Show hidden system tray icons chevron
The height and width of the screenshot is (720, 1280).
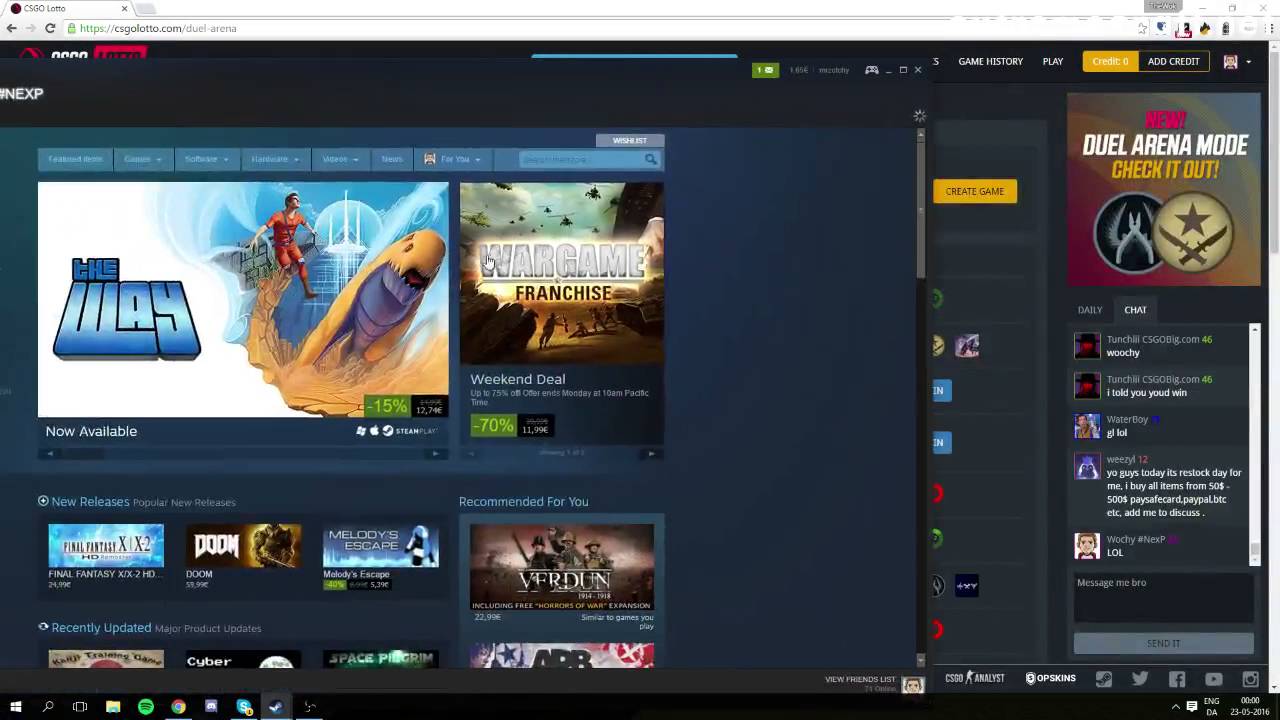point(1176,707)
